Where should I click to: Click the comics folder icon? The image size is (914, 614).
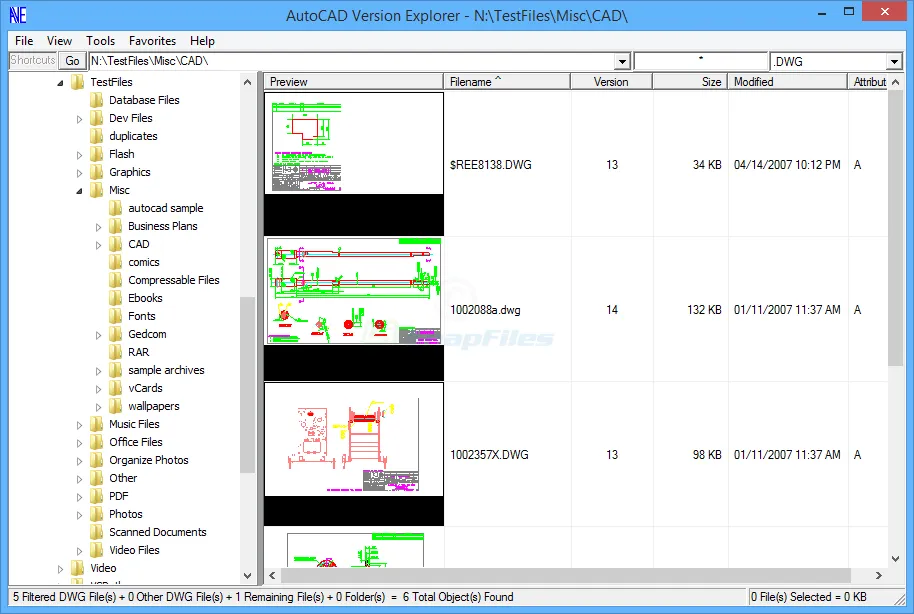116,262
